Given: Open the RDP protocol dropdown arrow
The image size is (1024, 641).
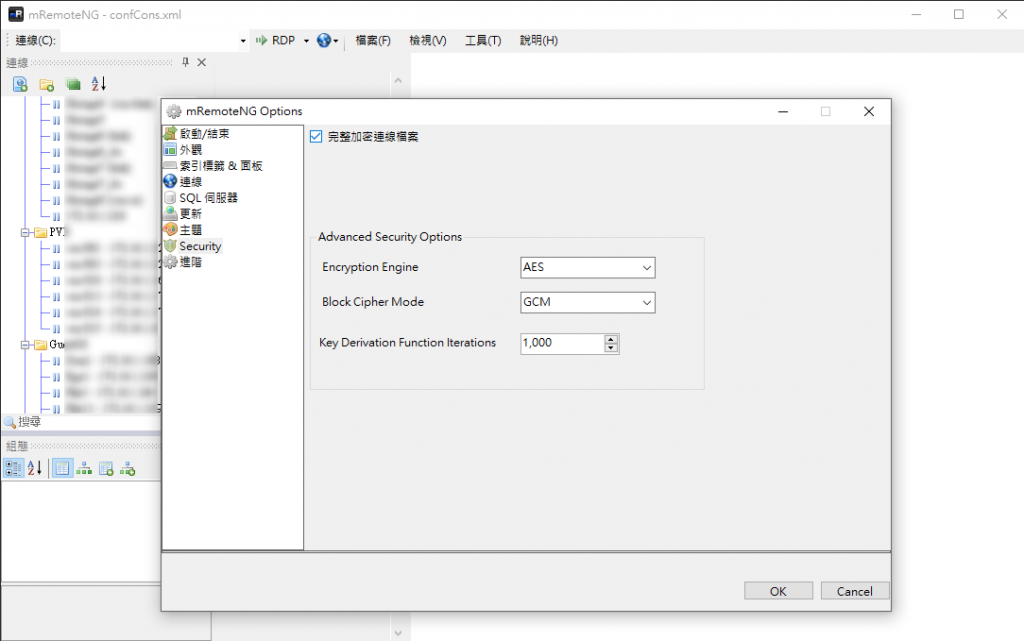Looking at the screenshot, I should click(x=306, y=40).
